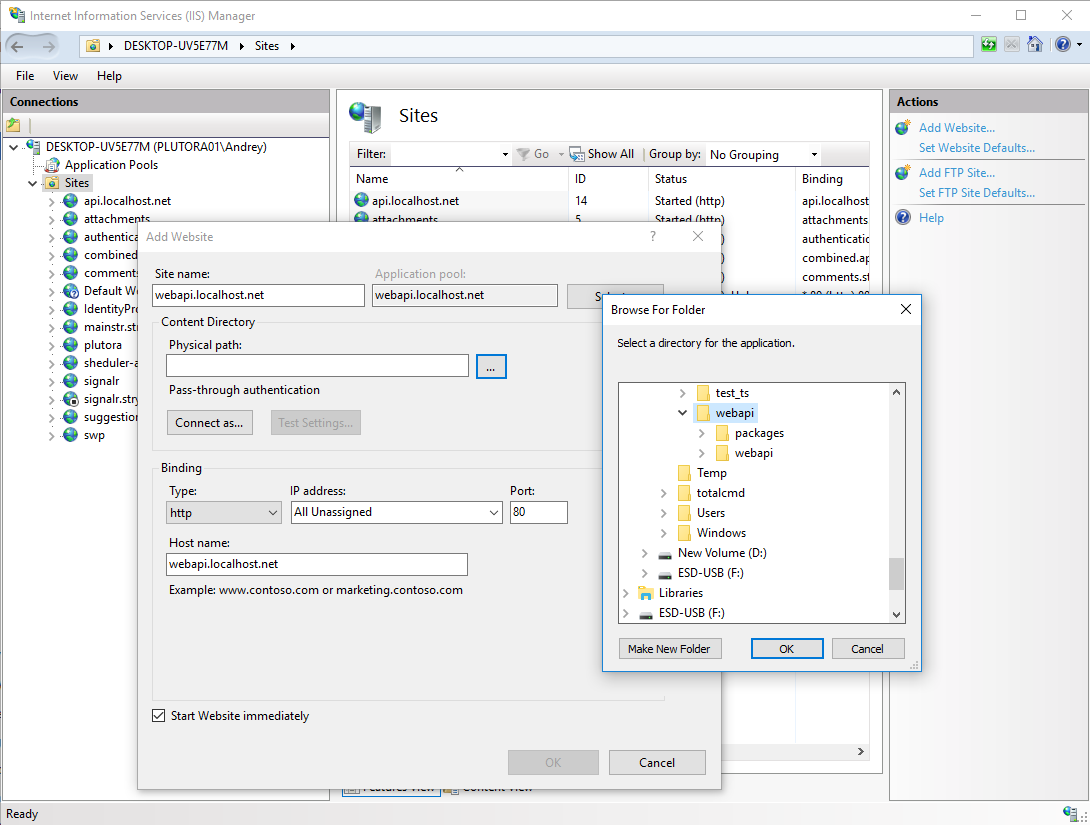The height and width of the screenshot is (825, 1090).
Task: Select the nested webapi subfolder under webapi
Action: click(x=754, y=453)
